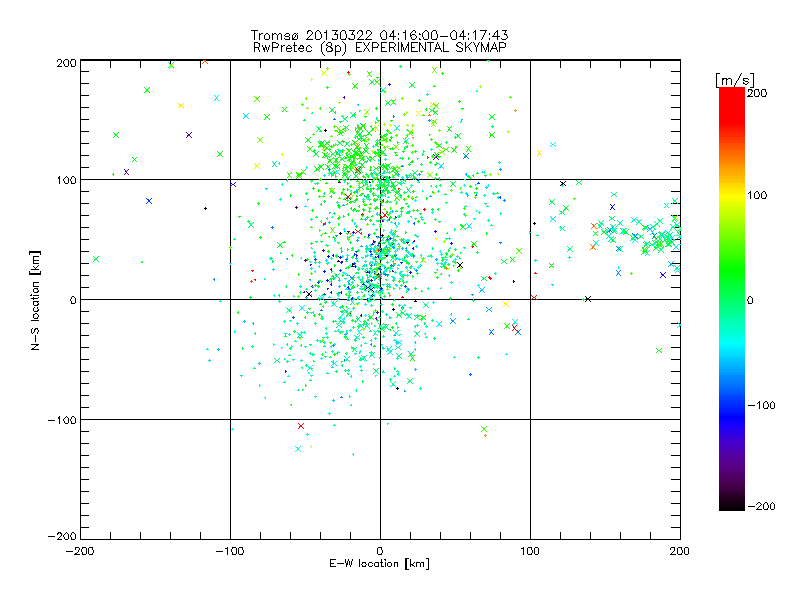This screenshot has width=800, height=600.
Task: Click the green X marker at the far left near 35 km north
Action: click(x=96, y=259)
